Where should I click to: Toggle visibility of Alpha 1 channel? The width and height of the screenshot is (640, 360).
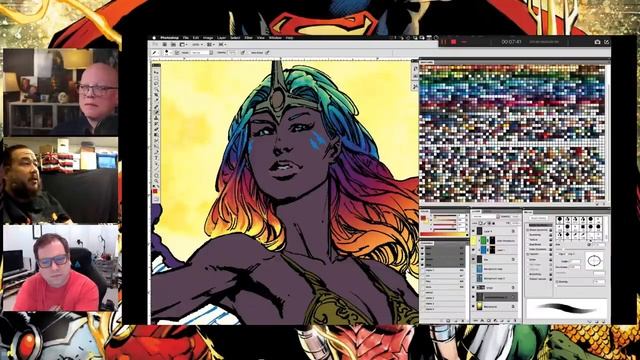pos(423,270)
